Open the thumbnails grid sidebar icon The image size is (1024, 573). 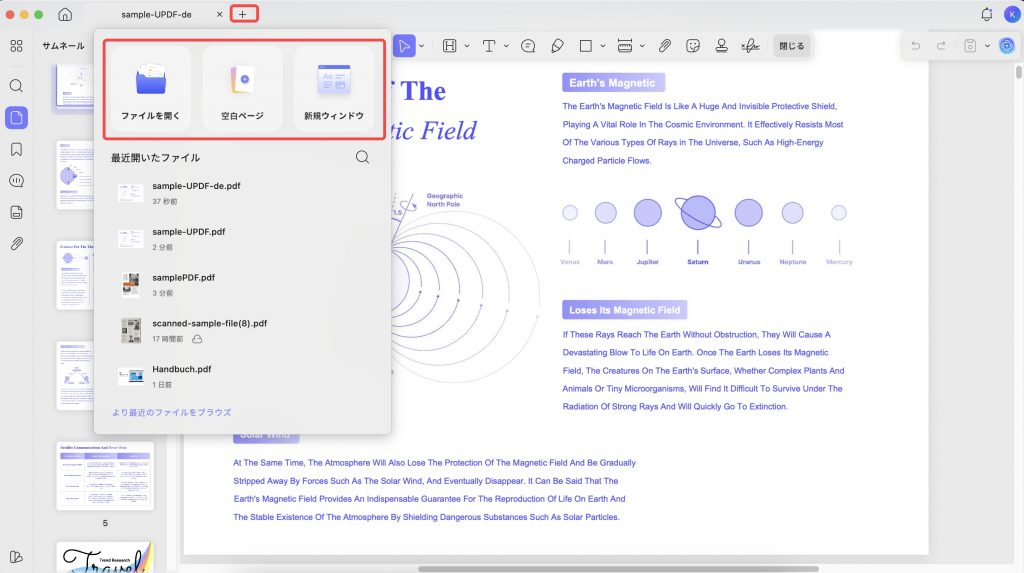(x=16, y=46)
